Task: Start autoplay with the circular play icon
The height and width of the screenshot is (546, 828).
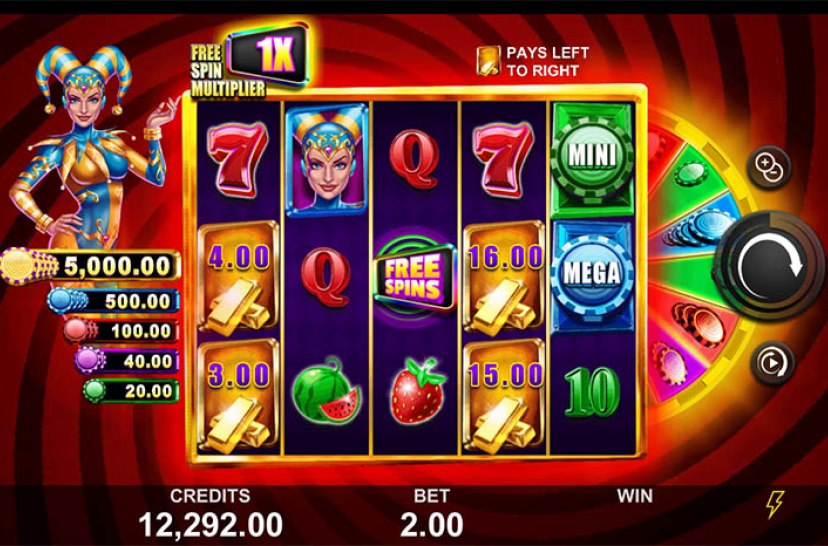Action: point(772,363)
